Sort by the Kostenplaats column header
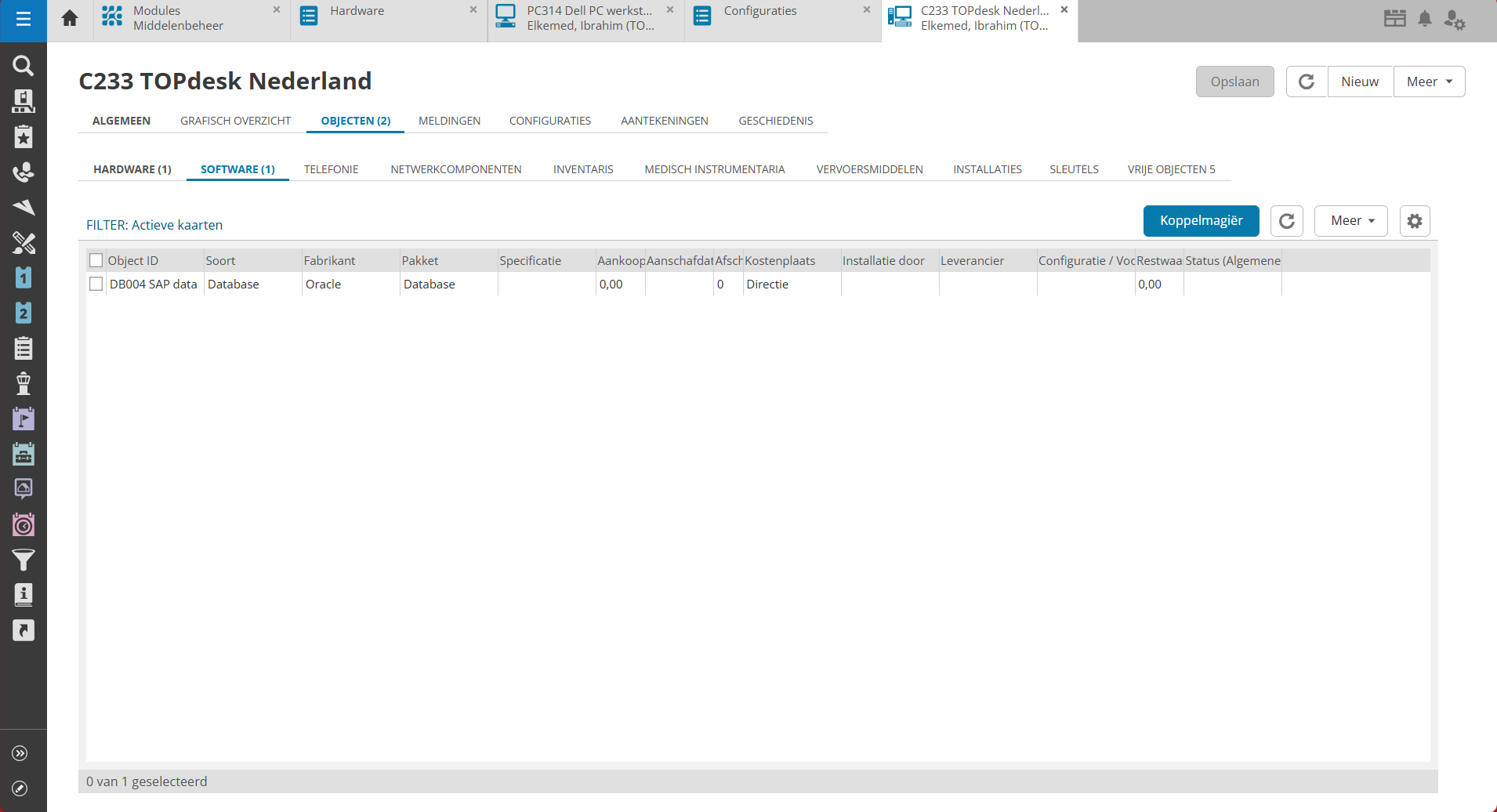Viewport: 1497px width, 812px height. tap(780, 260)
